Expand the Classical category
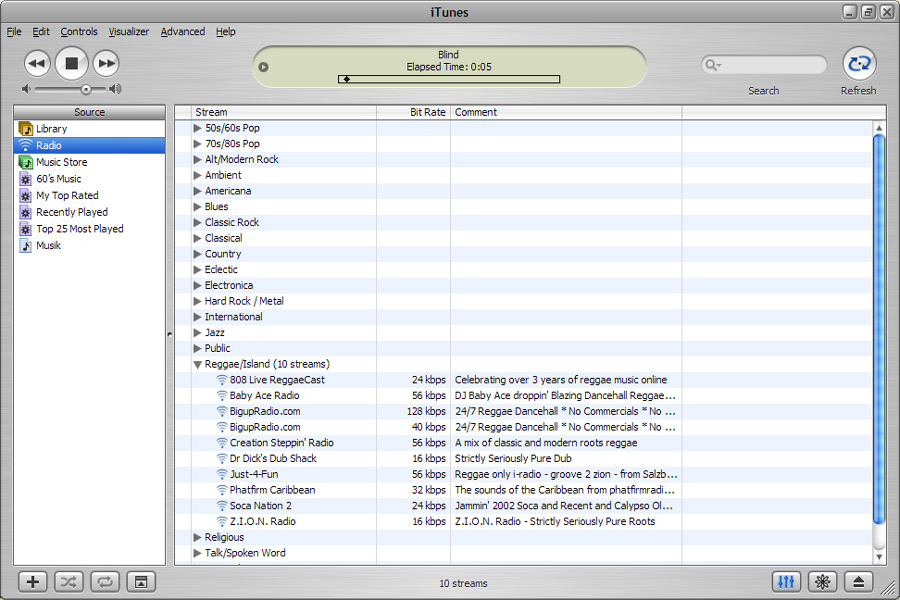Image resolution: width=900 pixels, height=600 pixels. click(x=197, y=238)
